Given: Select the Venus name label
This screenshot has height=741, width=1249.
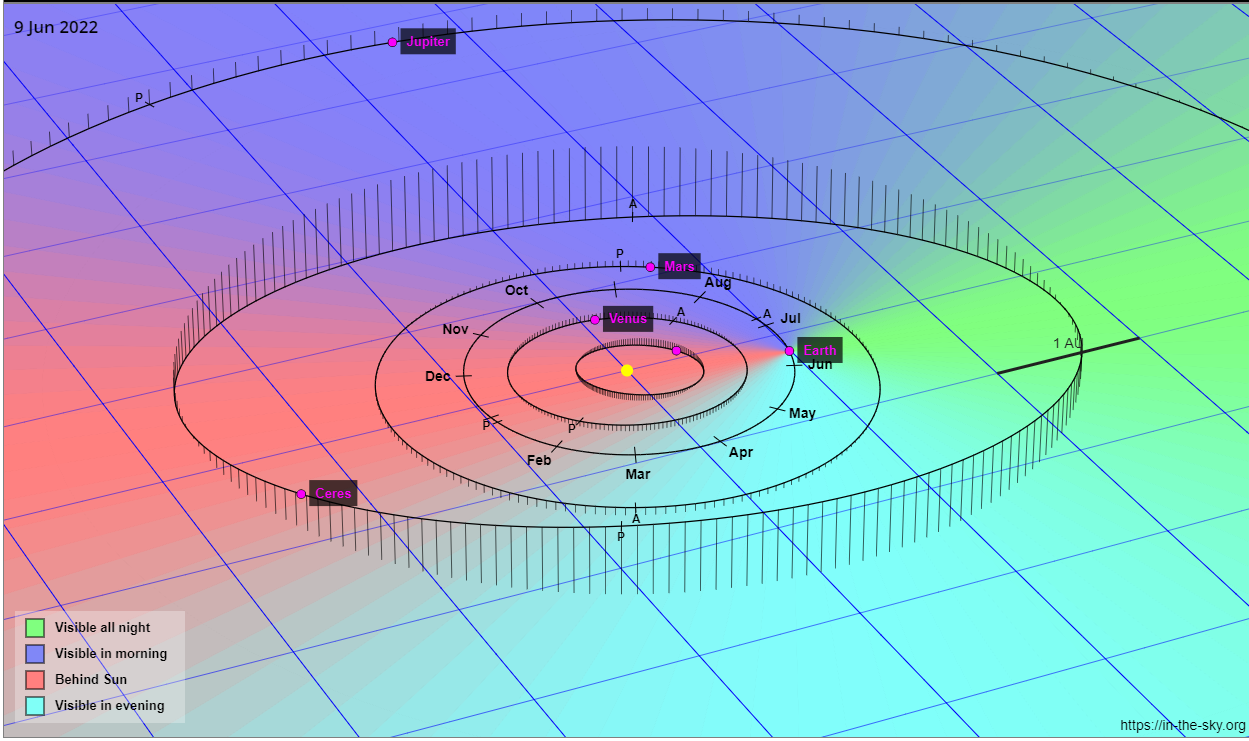Looking at the screenshot, I should tap(628, 318).
